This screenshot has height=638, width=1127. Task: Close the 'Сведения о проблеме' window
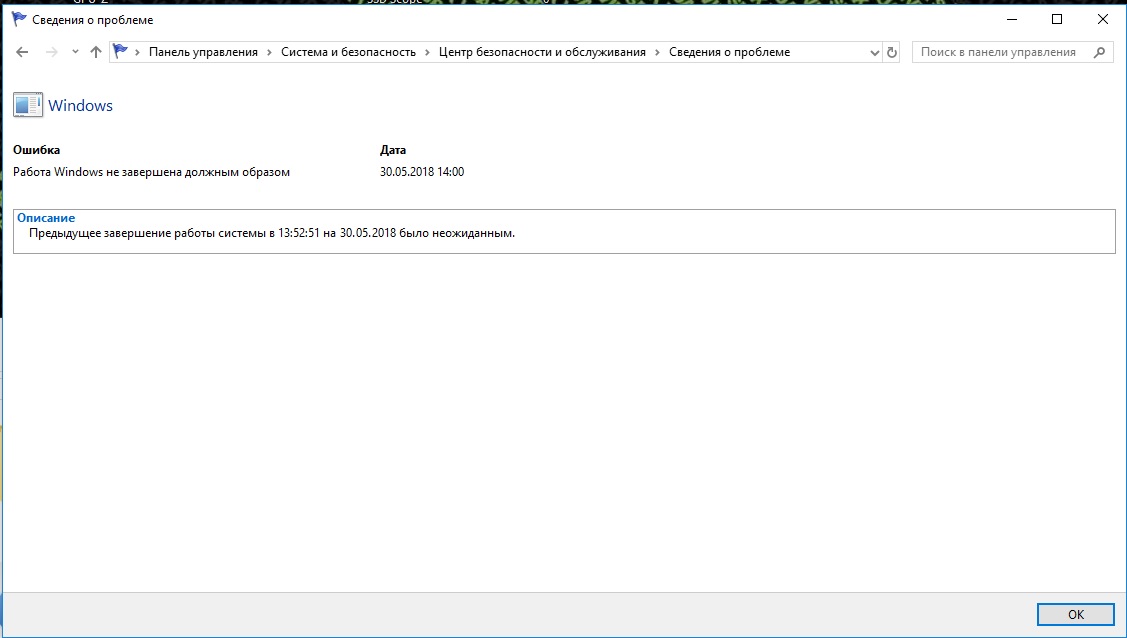1103,19
